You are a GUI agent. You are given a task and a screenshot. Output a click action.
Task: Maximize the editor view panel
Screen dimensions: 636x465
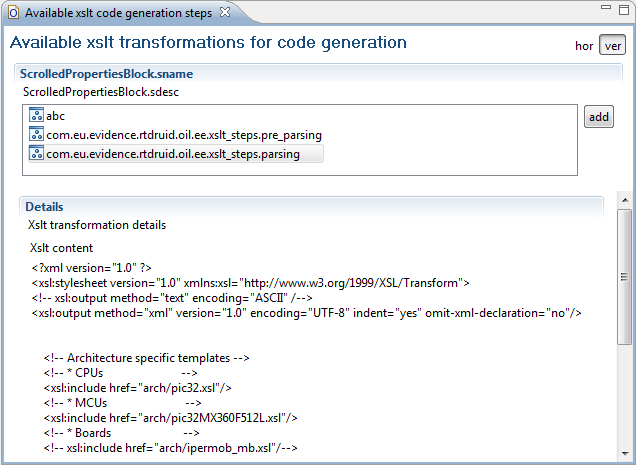click(624, 9)
